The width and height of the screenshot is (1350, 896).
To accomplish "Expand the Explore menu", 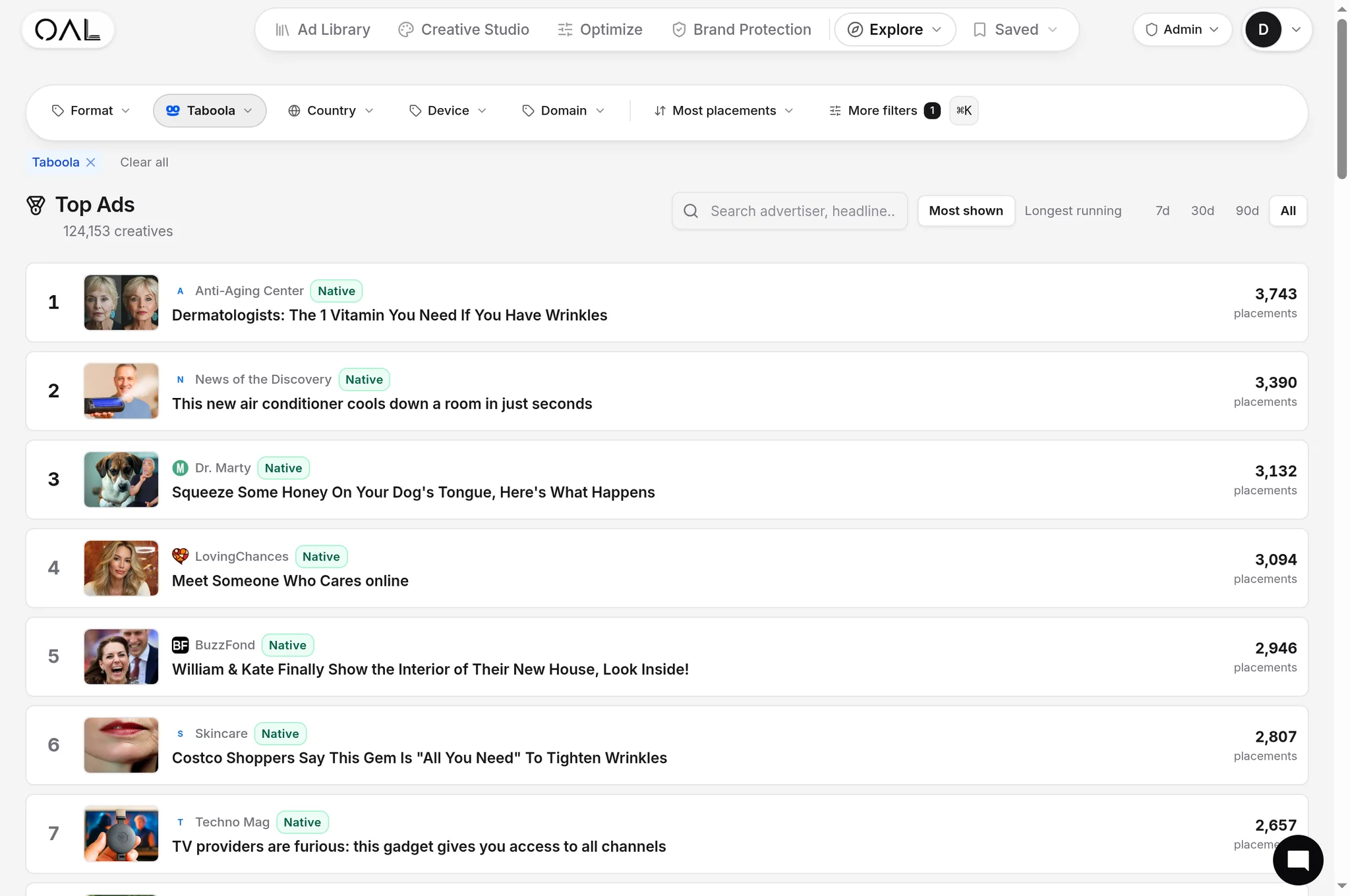I will [895, 30].
